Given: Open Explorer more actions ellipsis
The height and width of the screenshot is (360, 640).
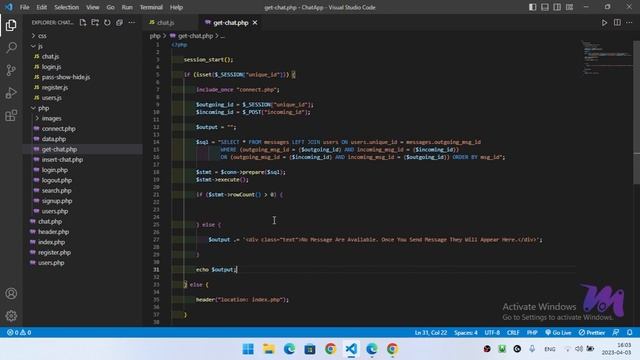Looking at the screenshot, I should (x=131, y=23).
